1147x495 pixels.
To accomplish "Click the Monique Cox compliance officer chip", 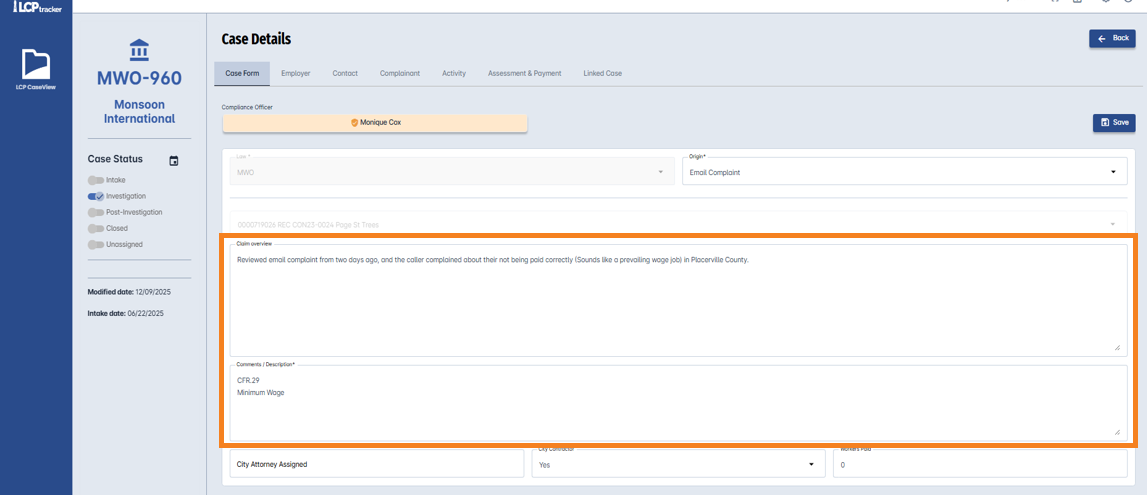I will click(x=375, y=123).
